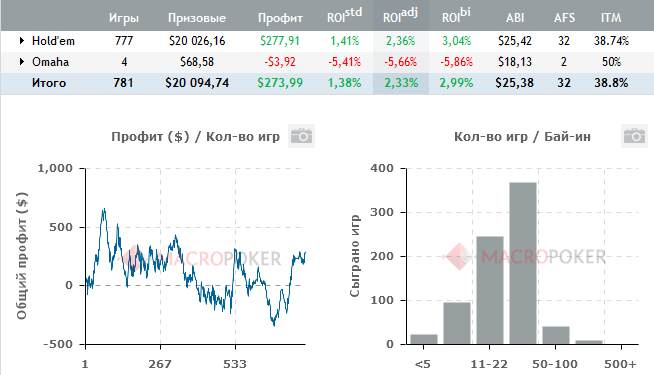Viewport: 654px width, 375px height.
Task: Click the <5 buy-in histogram bar
Action: (x=424, y=339)
